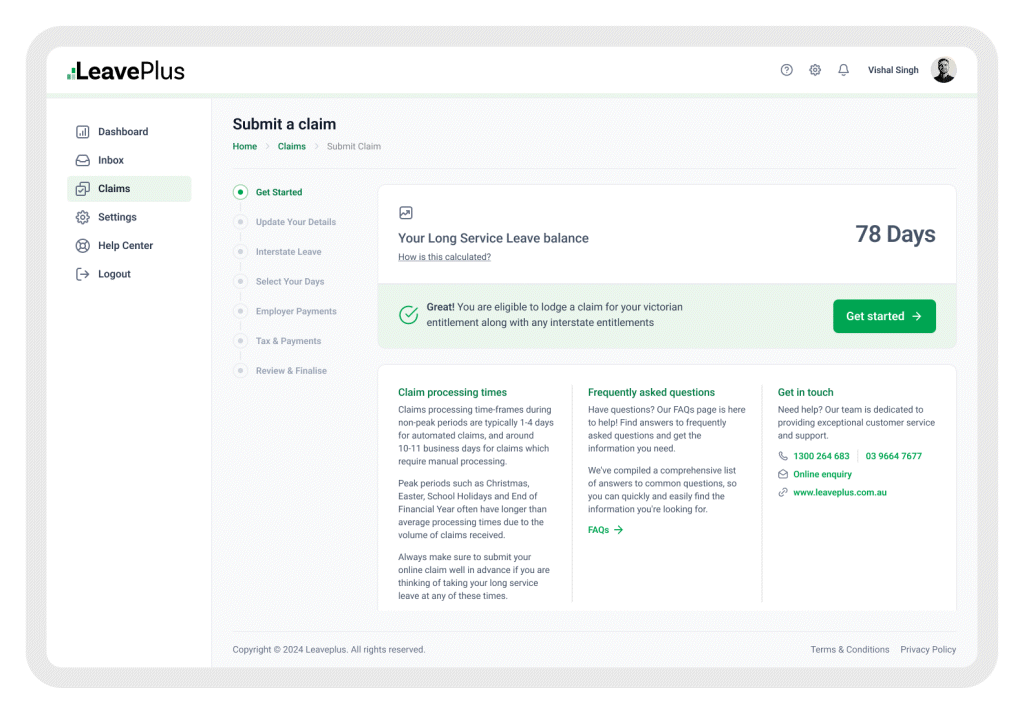Image resolution: width=1024 pixels, height=714 pixels.
Task: Click the Logout arrow icon
Action: coord(82,274)
